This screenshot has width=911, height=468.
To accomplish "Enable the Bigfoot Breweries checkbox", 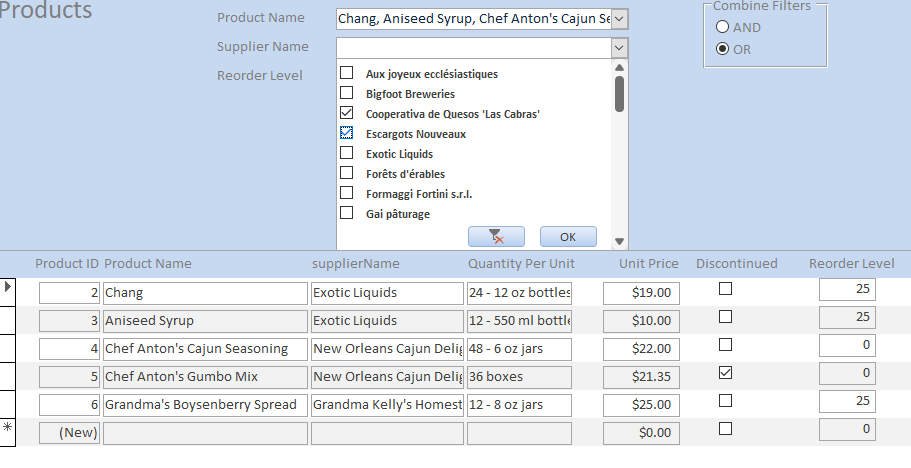I will [x=347, y=93].
